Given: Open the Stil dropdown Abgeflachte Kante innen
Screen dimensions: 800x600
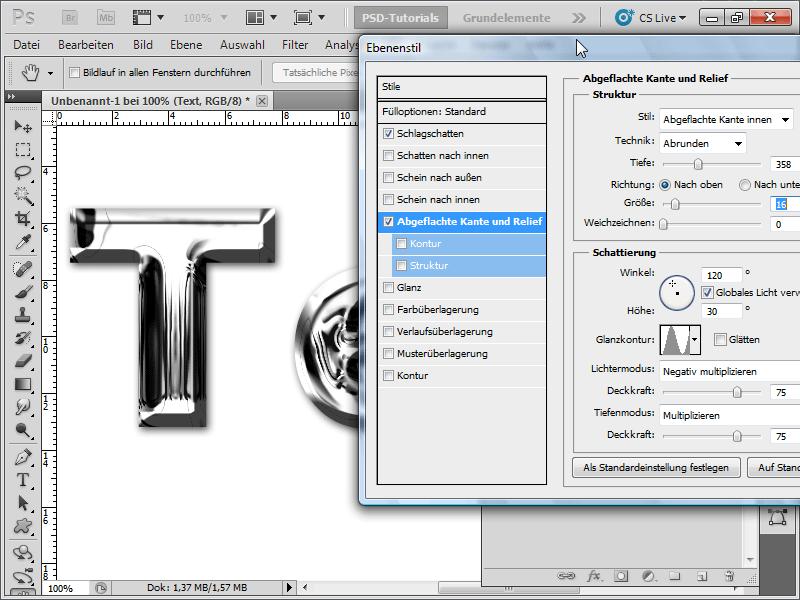Looking at the screenshot, I should 727,120.
